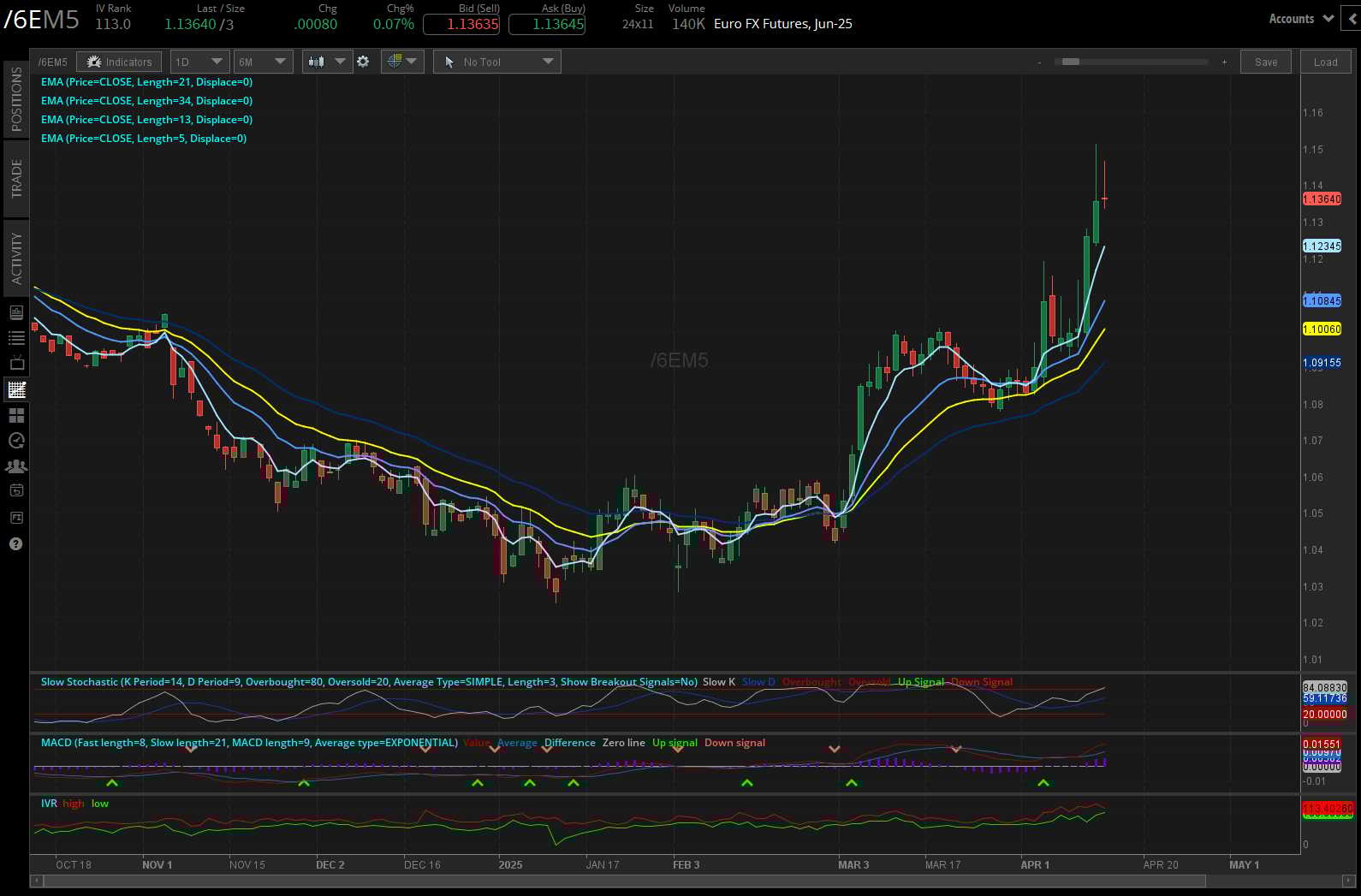The image size is (1361, 896).
Task: Open the TV live feed sidebar icon
Action: (16, 364)
